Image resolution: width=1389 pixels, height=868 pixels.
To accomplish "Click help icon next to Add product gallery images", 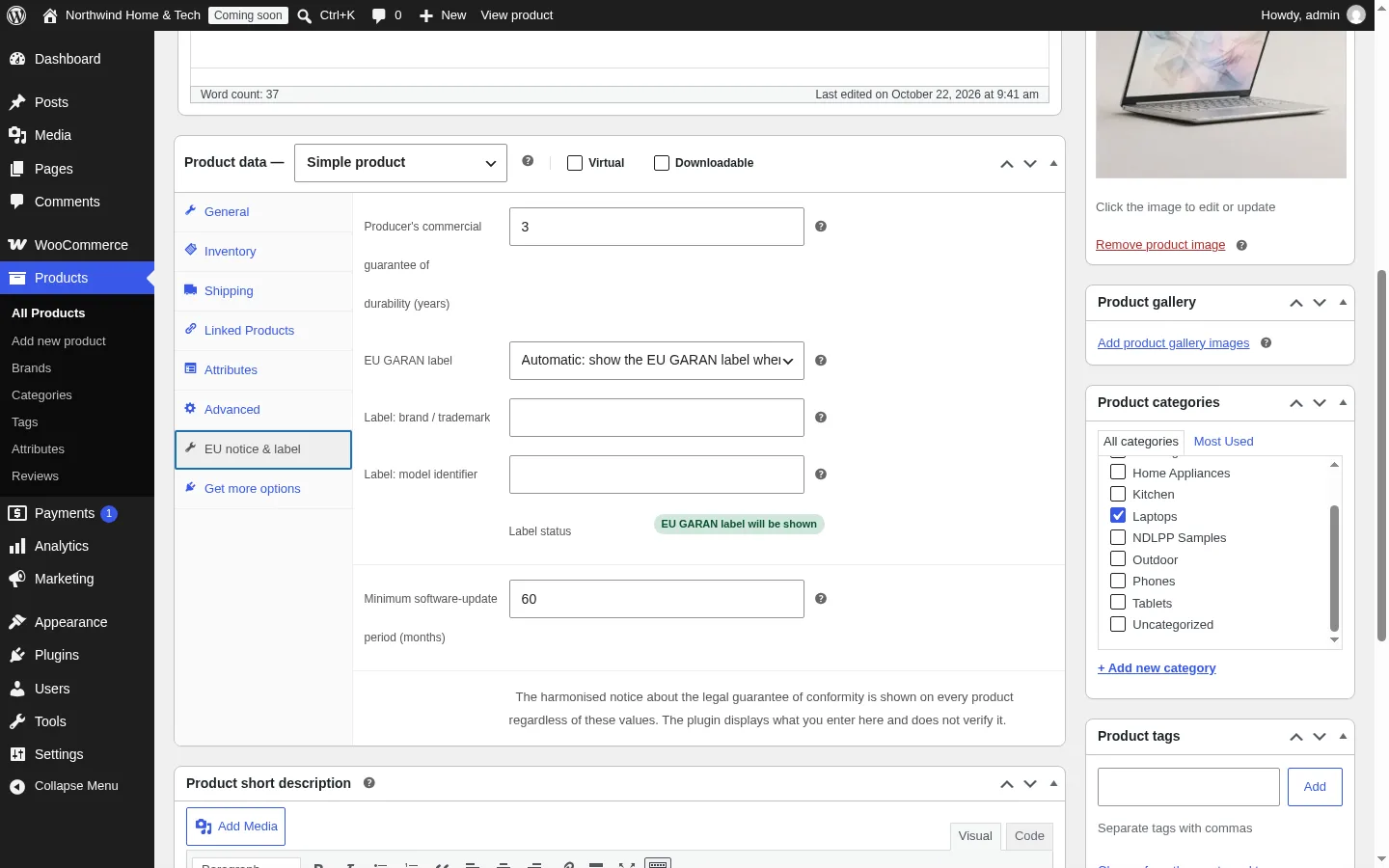I will click(1266, 342).
